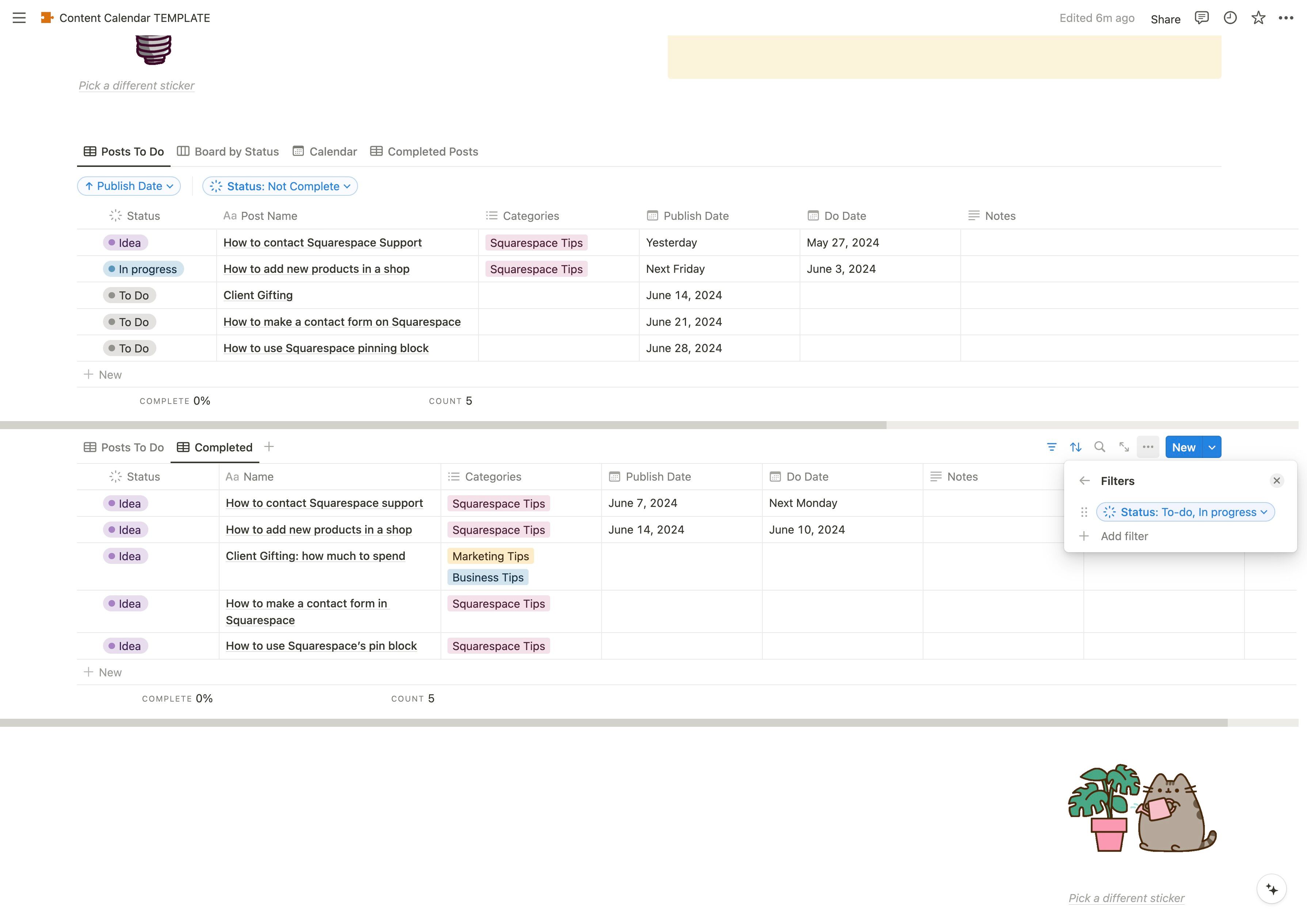1307x924 pixels.
Task: Open the database filter icon
Action: tap(1051, 447)
